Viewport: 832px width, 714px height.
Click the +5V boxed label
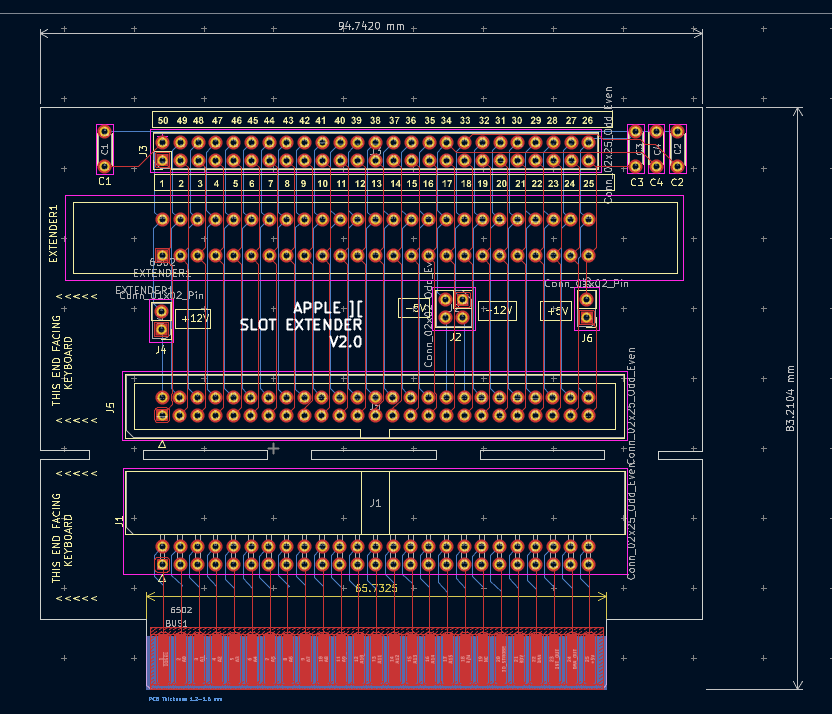pyautogui.click(x=556, y=311)
